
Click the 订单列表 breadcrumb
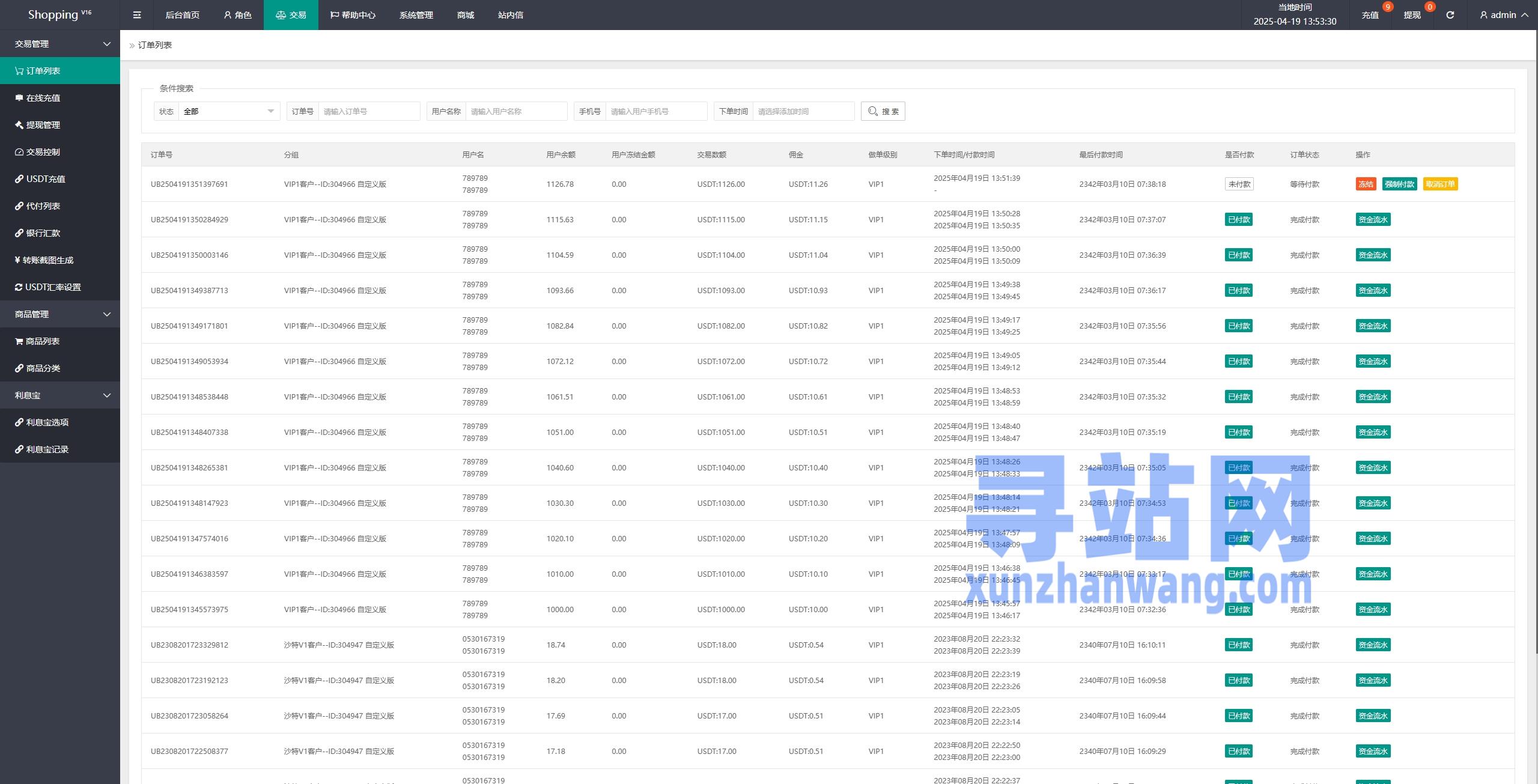click(x=155, y=45)
